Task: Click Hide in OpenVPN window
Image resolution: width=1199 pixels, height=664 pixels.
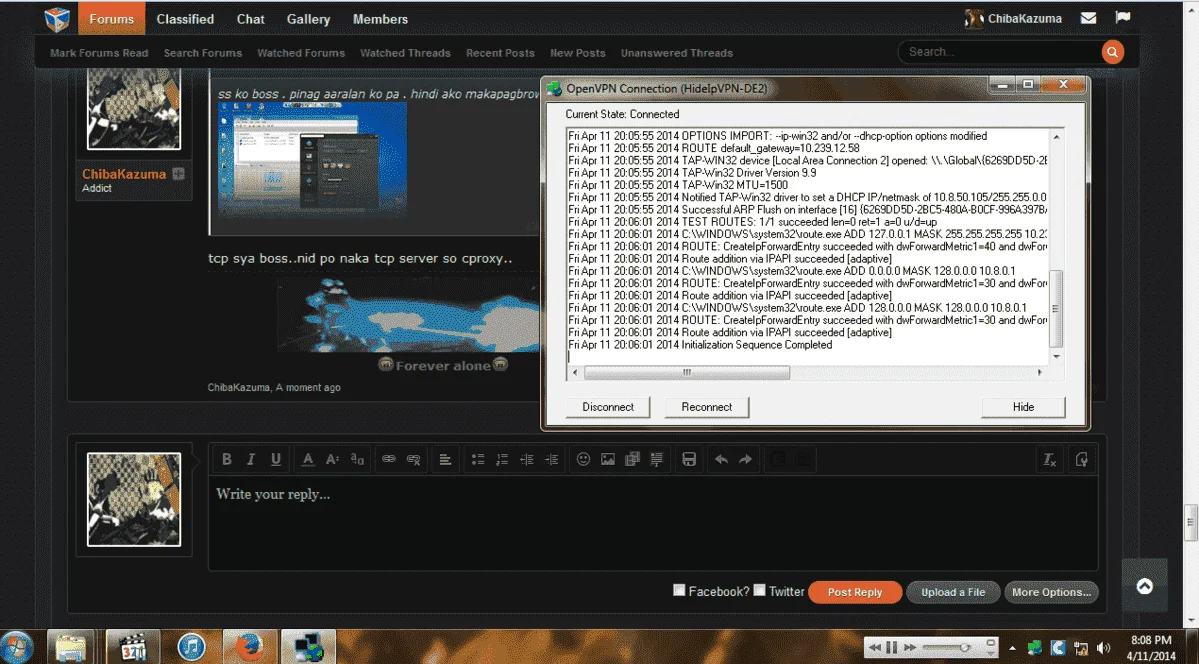Action: click(1023, 407)
